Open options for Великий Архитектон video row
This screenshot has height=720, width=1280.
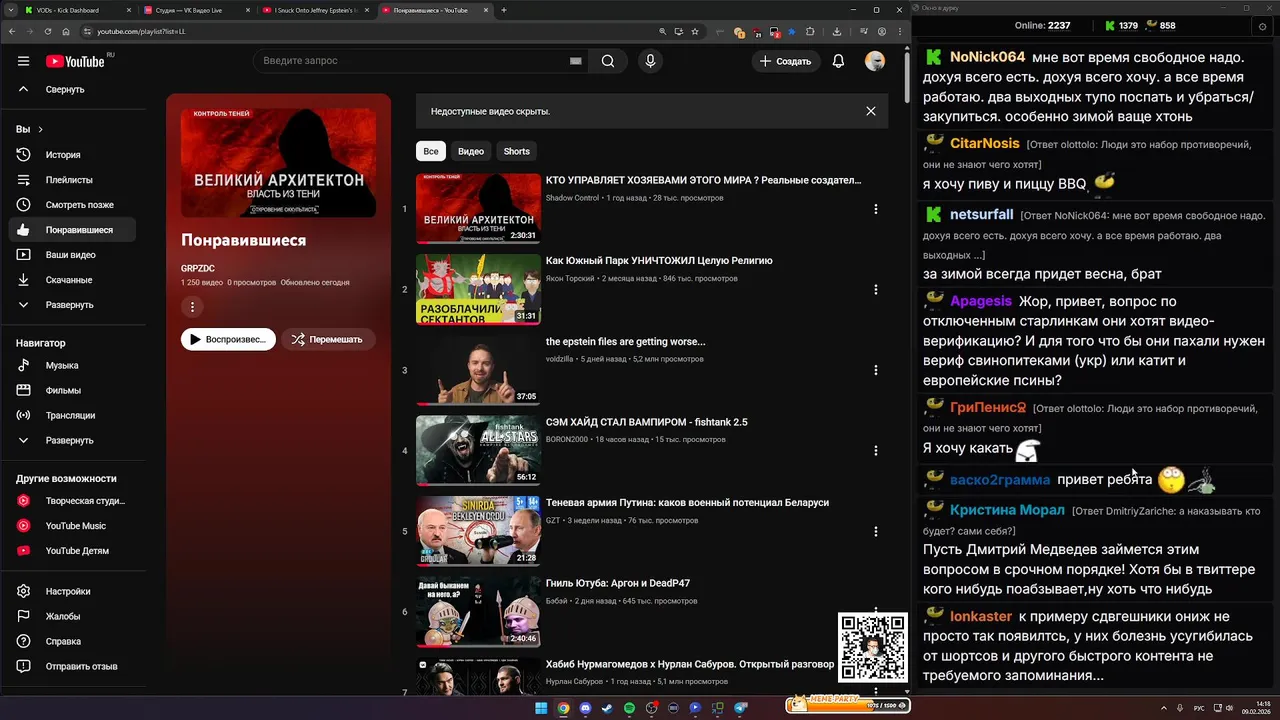(876, 209)
